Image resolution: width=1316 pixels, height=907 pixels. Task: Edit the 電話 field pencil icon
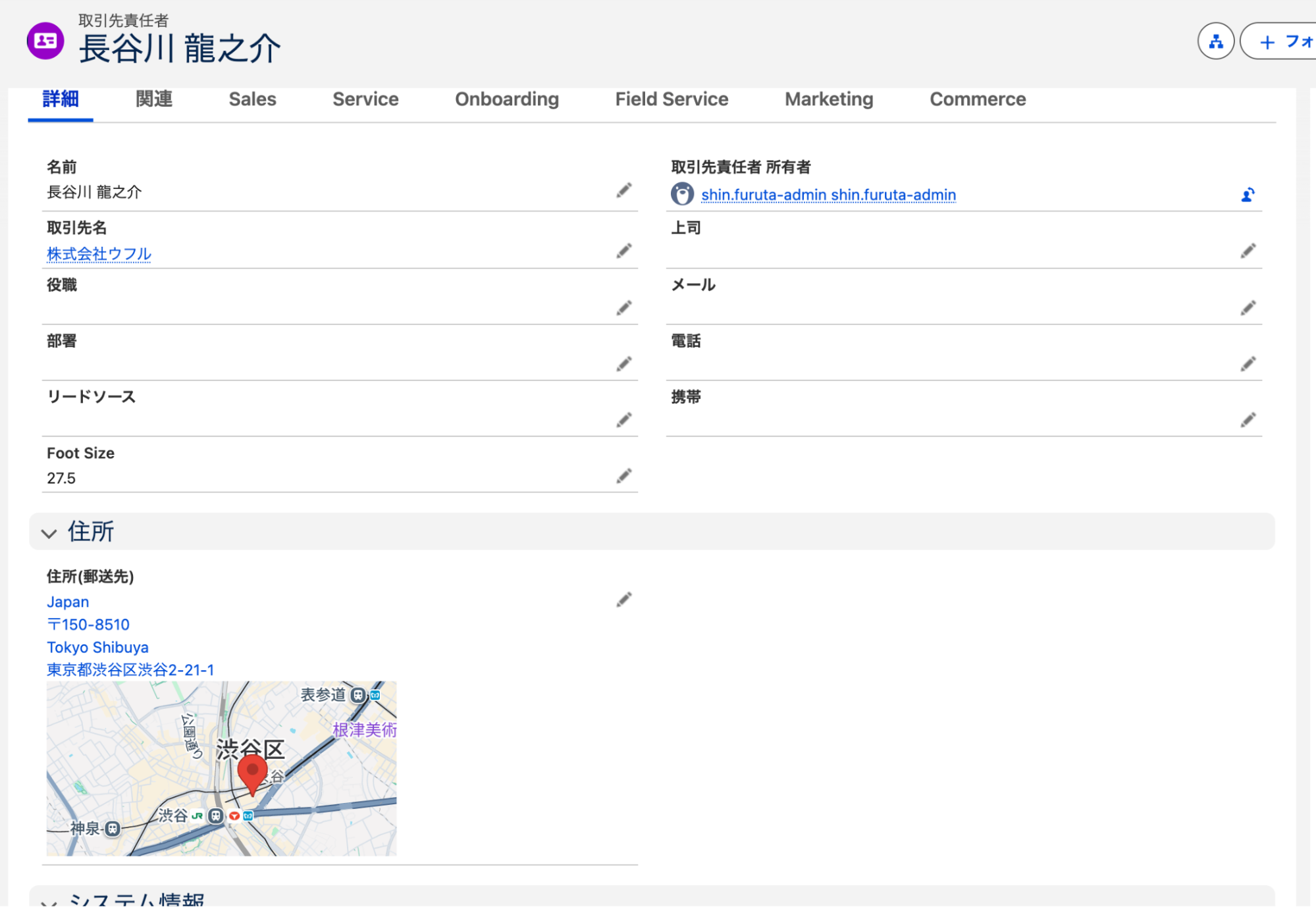(1248, 364)
